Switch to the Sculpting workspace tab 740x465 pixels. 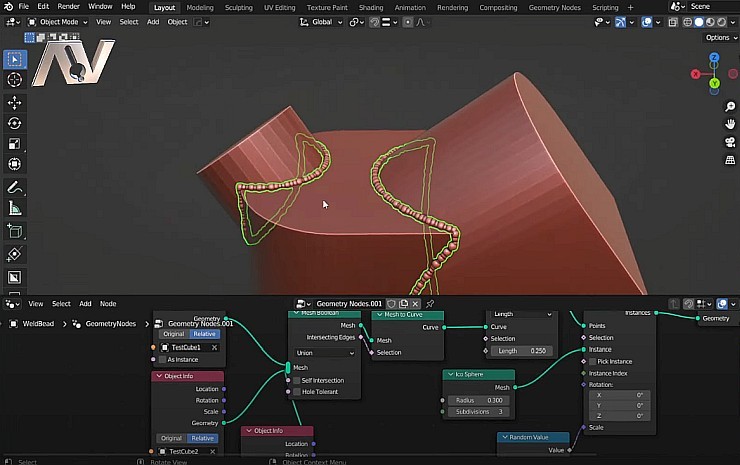pos(238,7)
